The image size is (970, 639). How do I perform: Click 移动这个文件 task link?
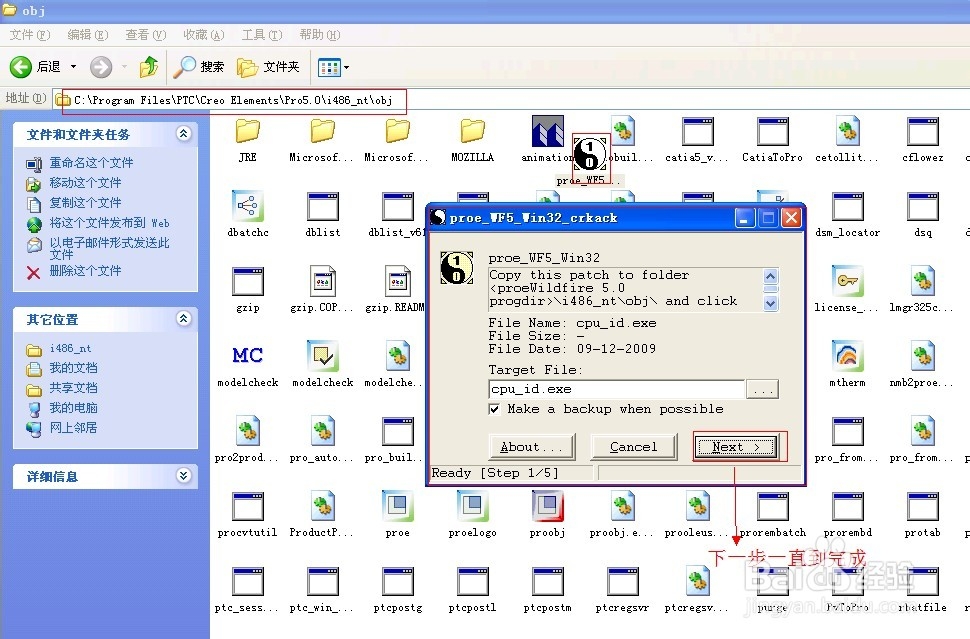tap(85, 183)
